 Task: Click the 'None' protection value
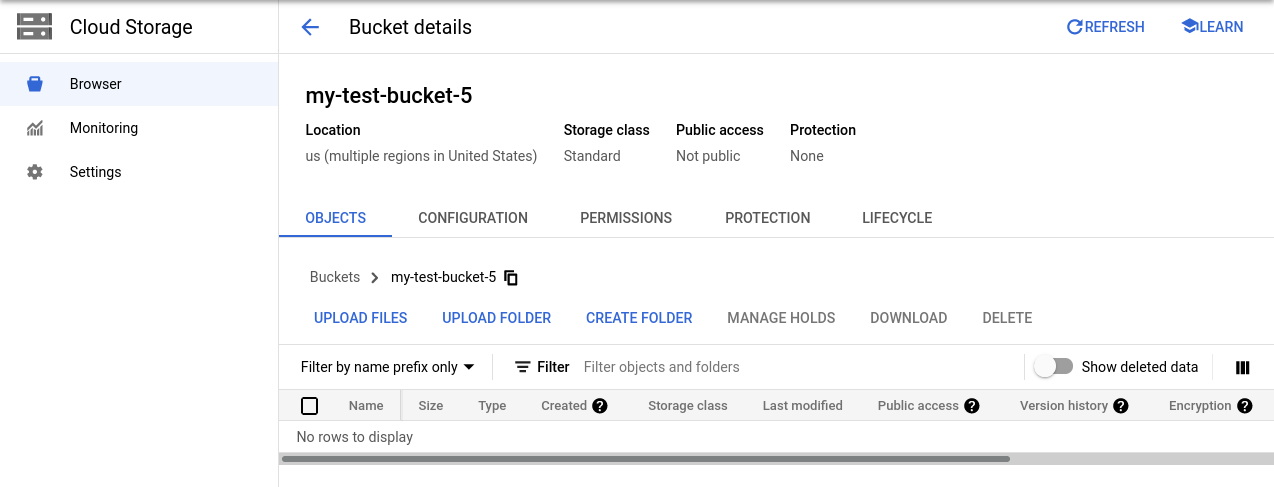[x=807, y=156]
